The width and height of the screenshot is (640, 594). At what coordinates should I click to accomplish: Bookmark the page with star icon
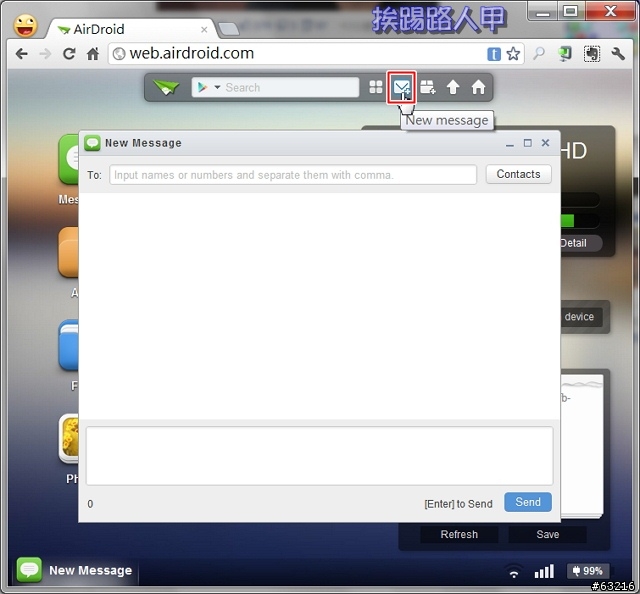(x=513, y=53)
